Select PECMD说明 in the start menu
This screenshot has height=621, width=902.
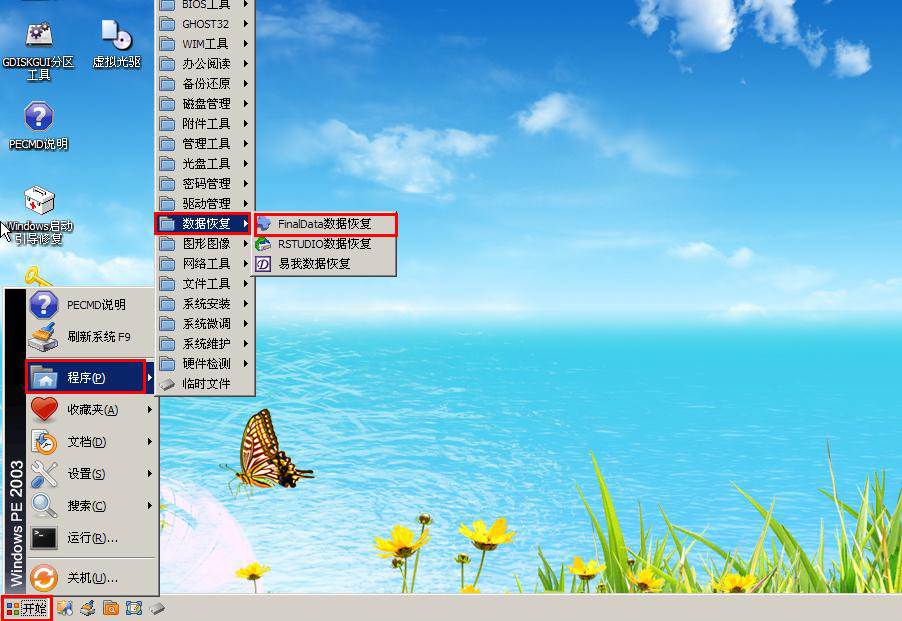pyautogui.click(x=90, y=305)
